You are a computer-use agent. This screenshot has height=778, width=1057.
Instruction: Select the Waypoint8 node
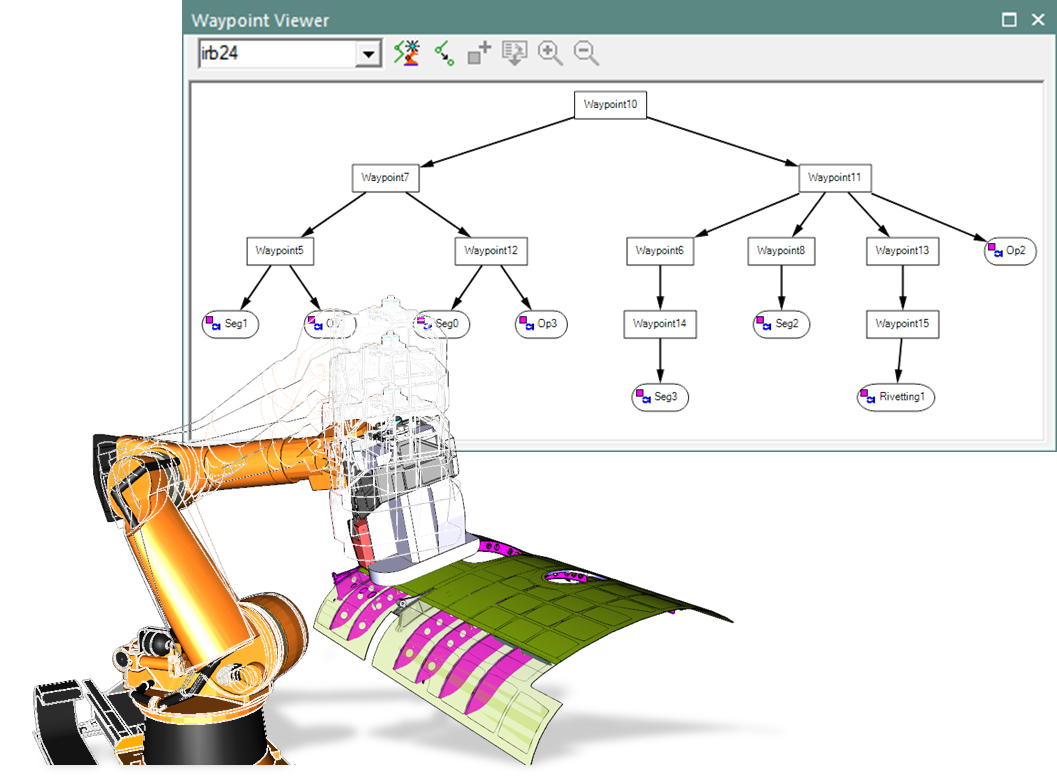pyautogui.click(x=781, y=251)
